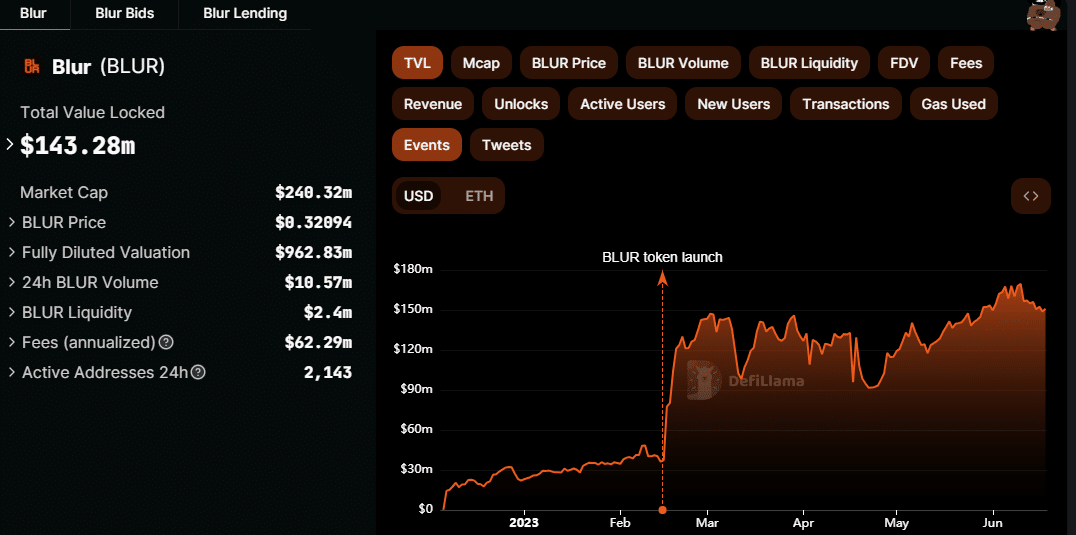Screen dimensions: 1076x535
Task: Click the $62.29m fees figure
Action: coord(318,342)
